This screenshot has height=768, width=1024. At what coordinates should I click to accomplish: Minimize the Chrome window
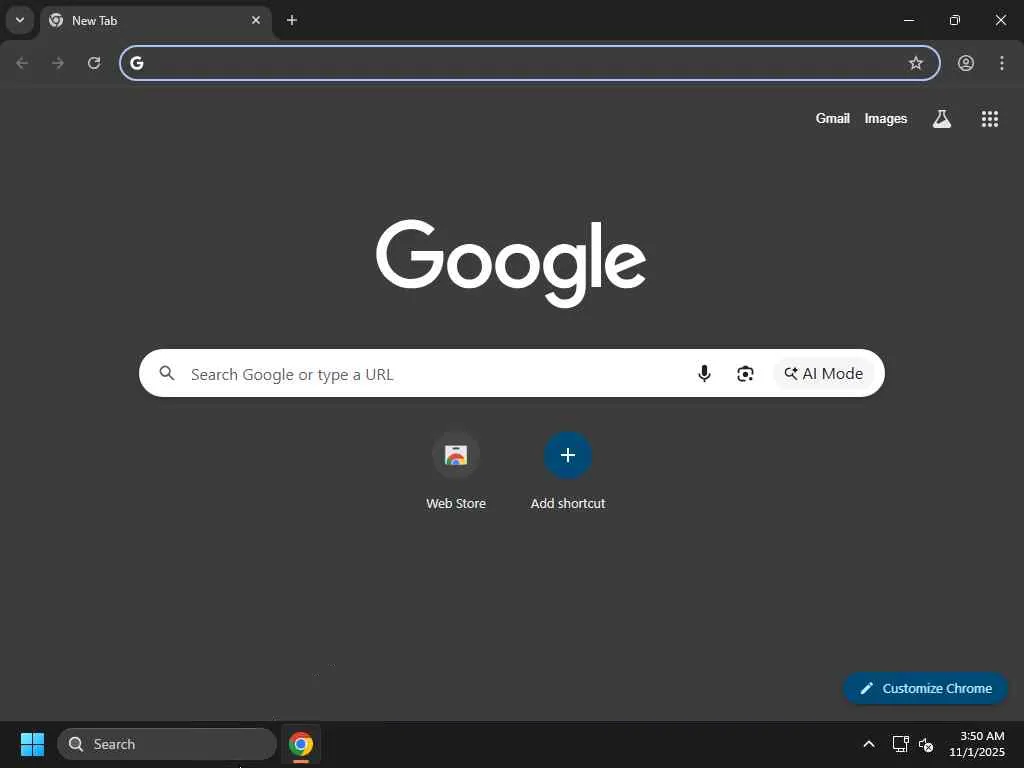coord(908,20)
